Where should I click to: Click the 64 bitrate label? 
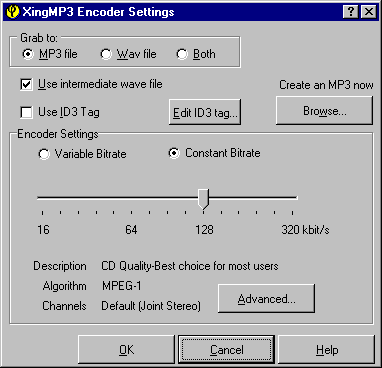coord(131,230)
